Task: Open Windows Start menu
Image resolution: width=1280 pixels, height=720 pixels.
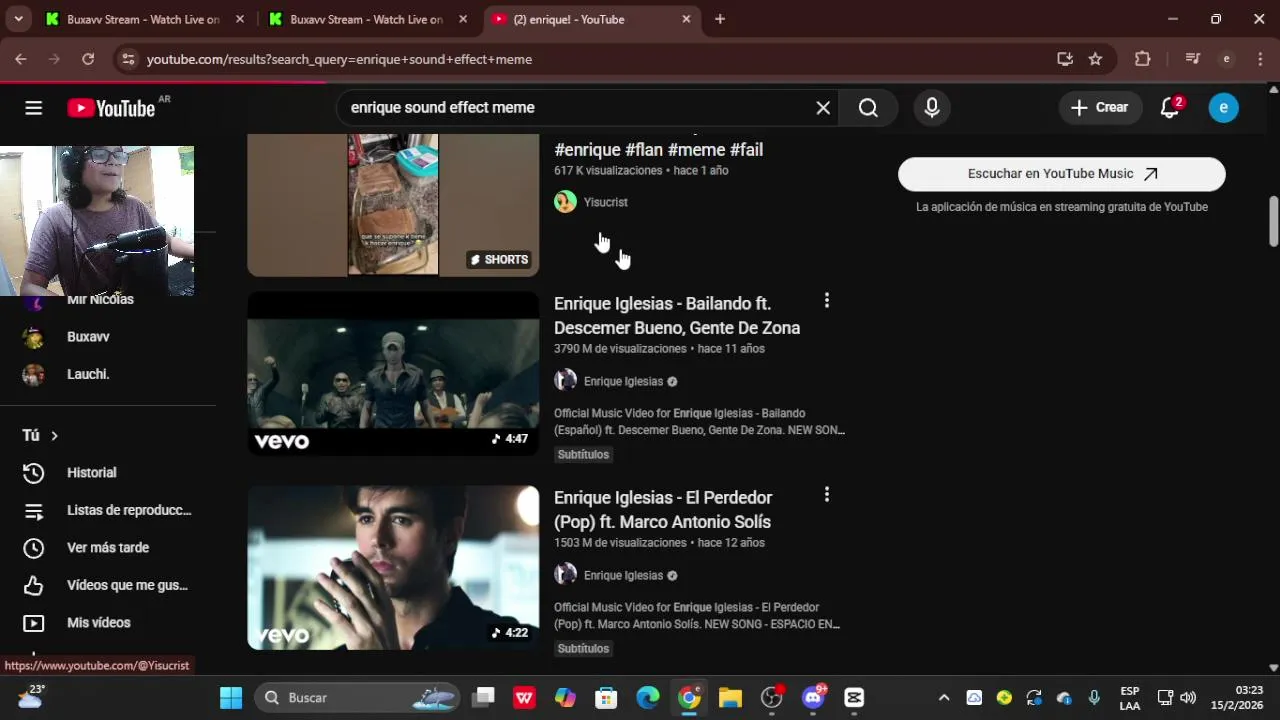Action: coord(231,698)
